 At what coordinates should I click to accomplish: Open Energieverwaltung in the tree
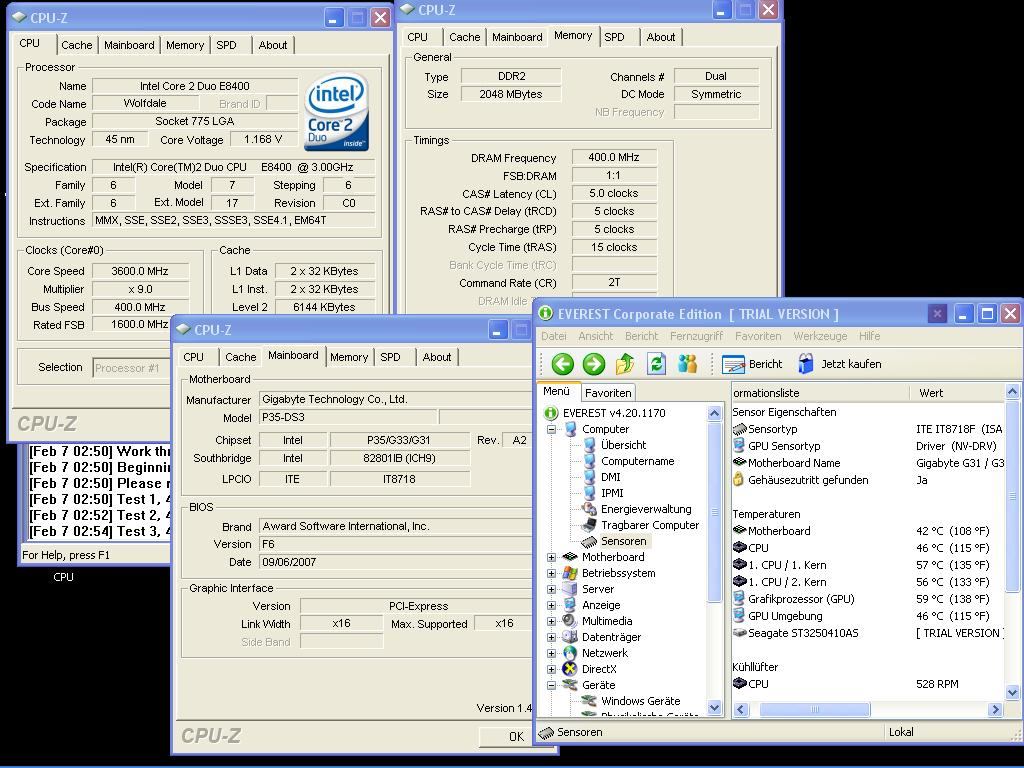(645, 509)
